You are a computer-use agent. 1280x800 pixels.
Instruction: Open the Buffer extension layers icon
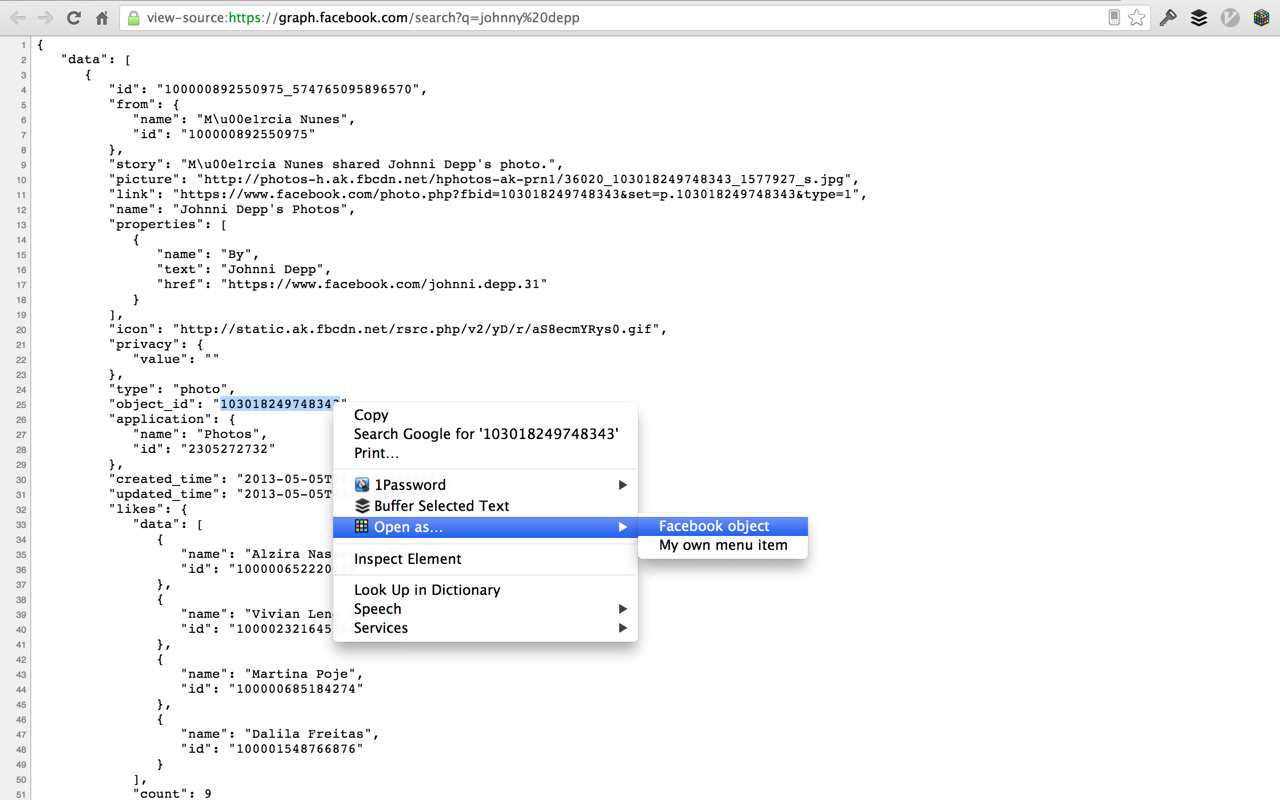click(1199, 18)
